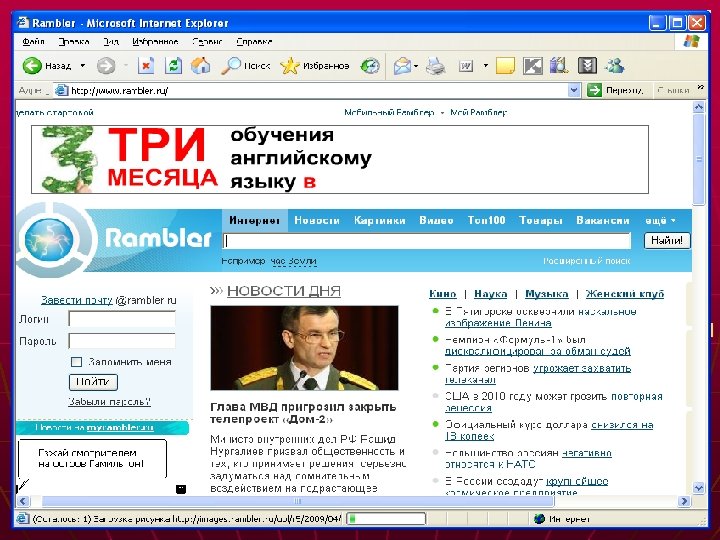Open the Вид menu
Image resolution: width=720 pixels, height=540 pixels.
(x=111, y=42)
